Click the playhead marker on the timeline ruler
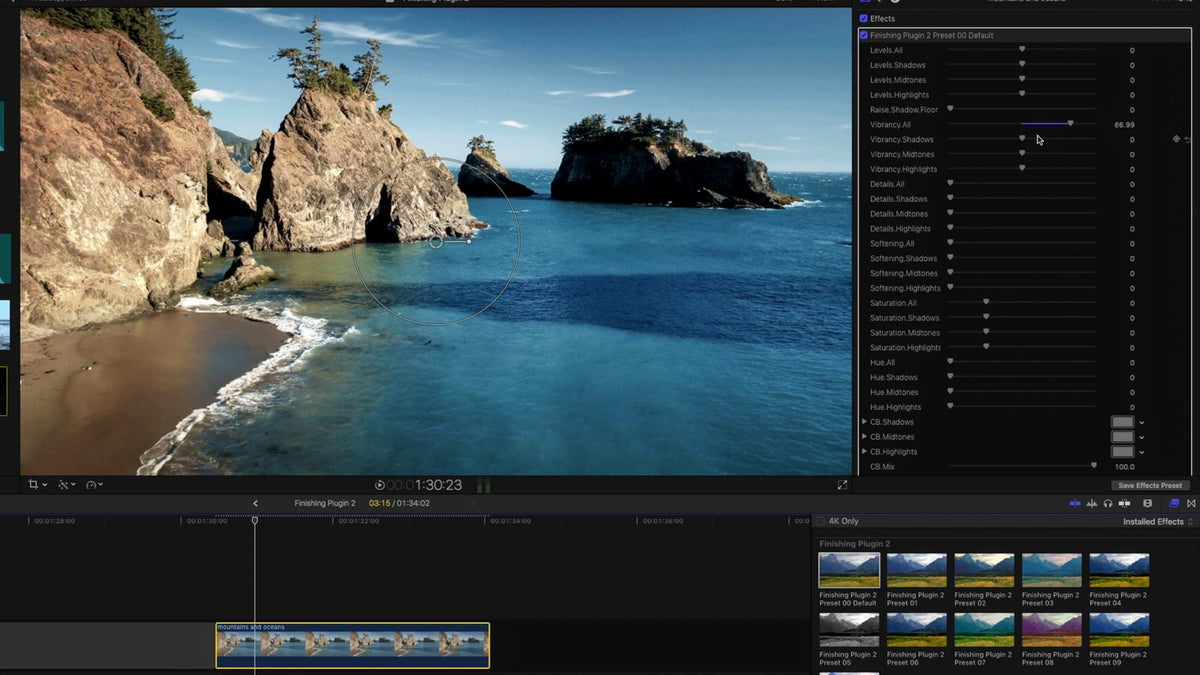This screenshot has width=1200, height=675. point(254,520)
